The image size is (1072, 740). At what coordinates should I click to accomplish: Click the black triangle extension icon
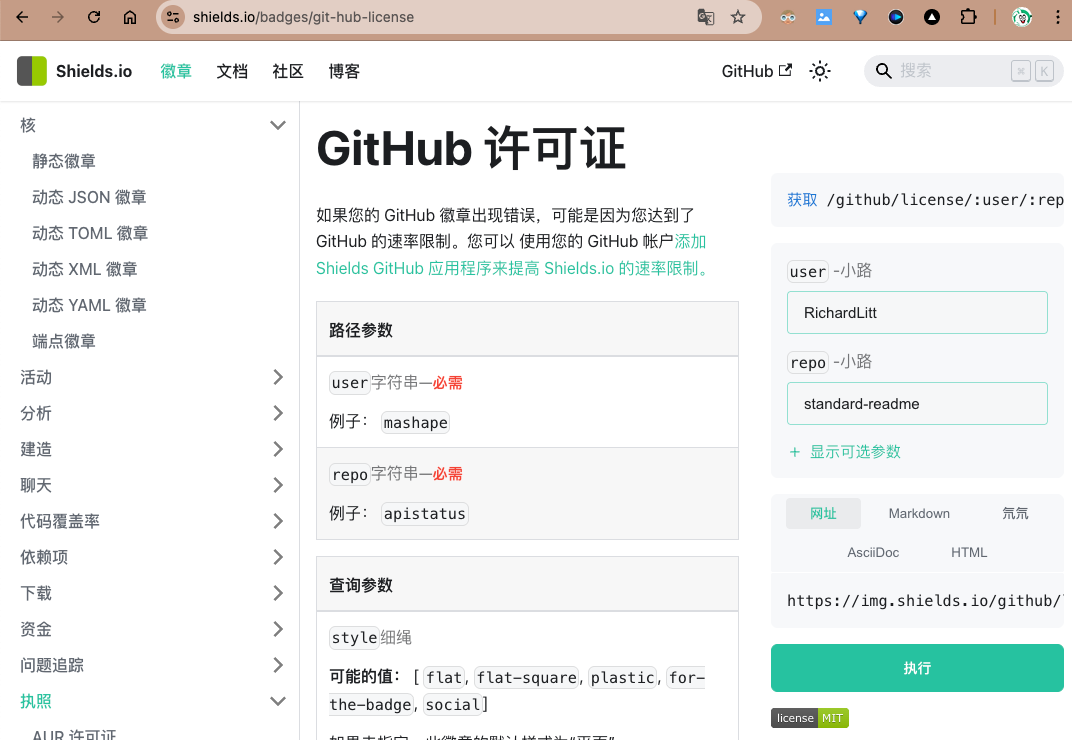pyautogui.click(x=932, y=17)
